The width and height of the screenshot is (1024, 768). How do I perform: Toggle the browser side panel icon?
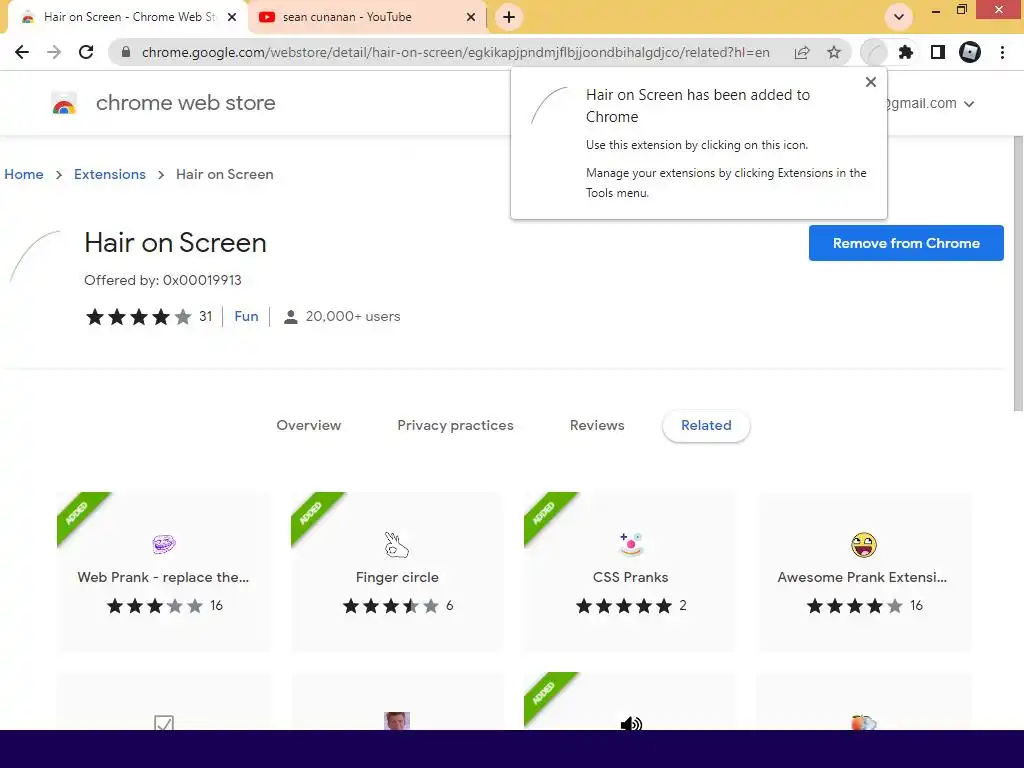tap(938, 52)
